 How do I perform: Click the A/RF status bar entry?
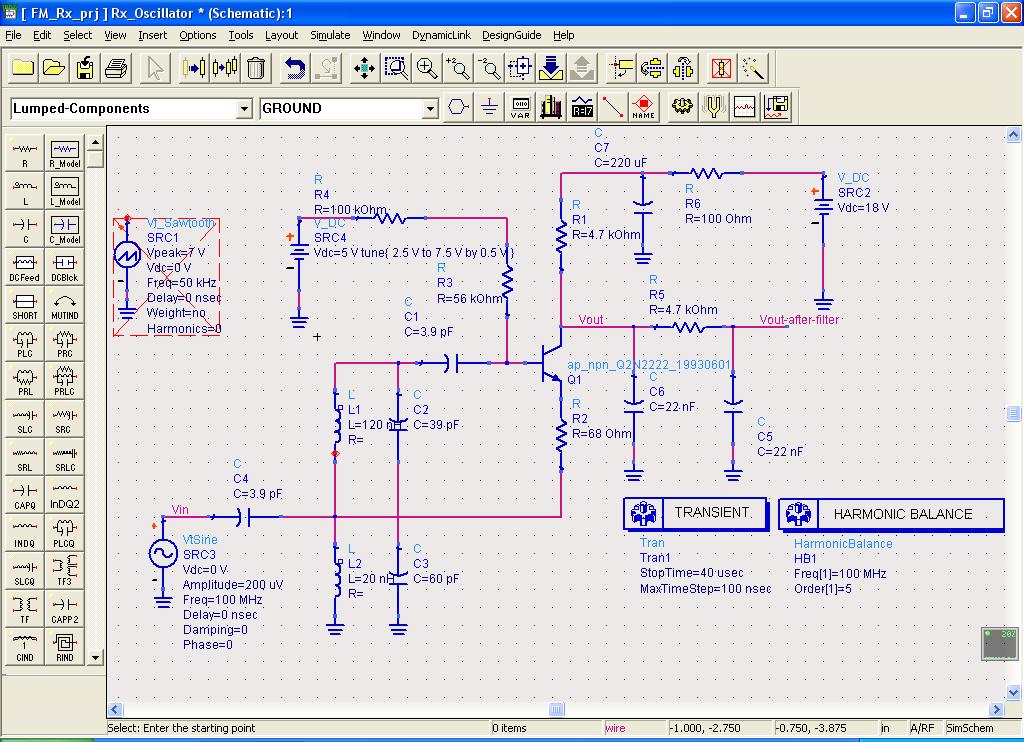click(x=921, y=728)
